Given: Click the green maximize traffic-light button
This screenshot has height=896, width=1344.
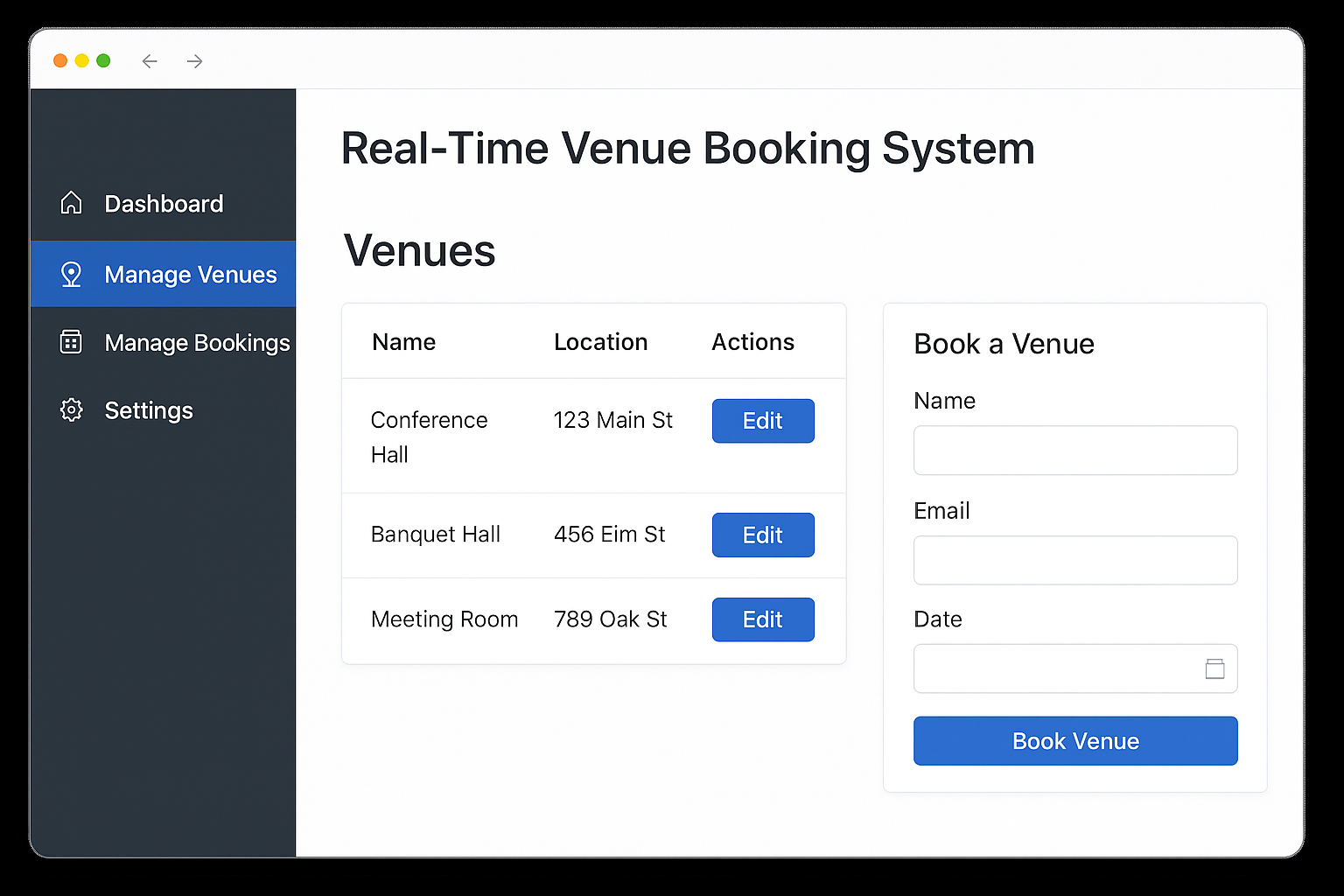Looking at the screenshot, I should (102, 60).
